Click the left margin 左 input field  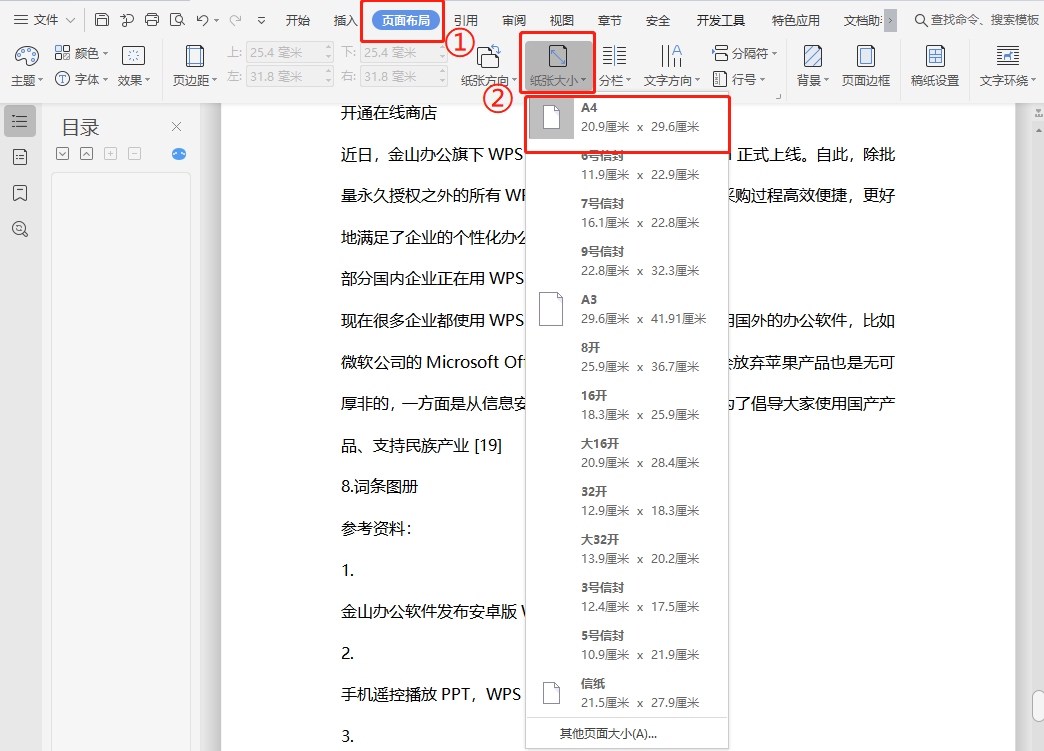click(288, 77)
